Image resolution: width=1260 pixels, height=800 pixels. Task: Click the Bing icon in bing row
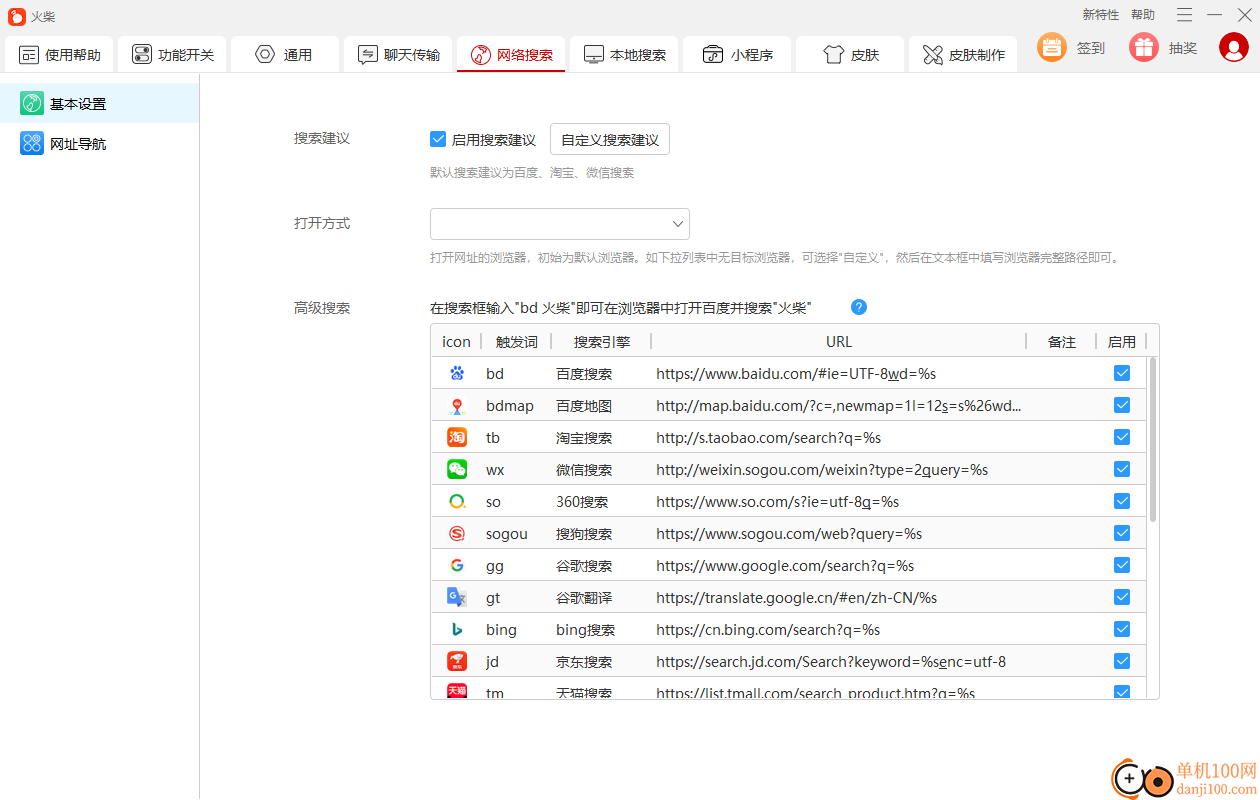click(x=457, y=629)
